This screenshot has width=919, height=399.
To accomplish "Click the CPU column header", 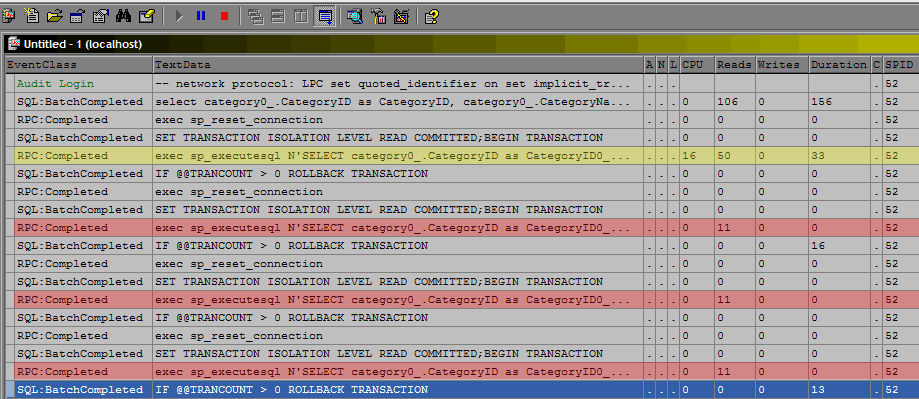I will (x=697, y=65).
